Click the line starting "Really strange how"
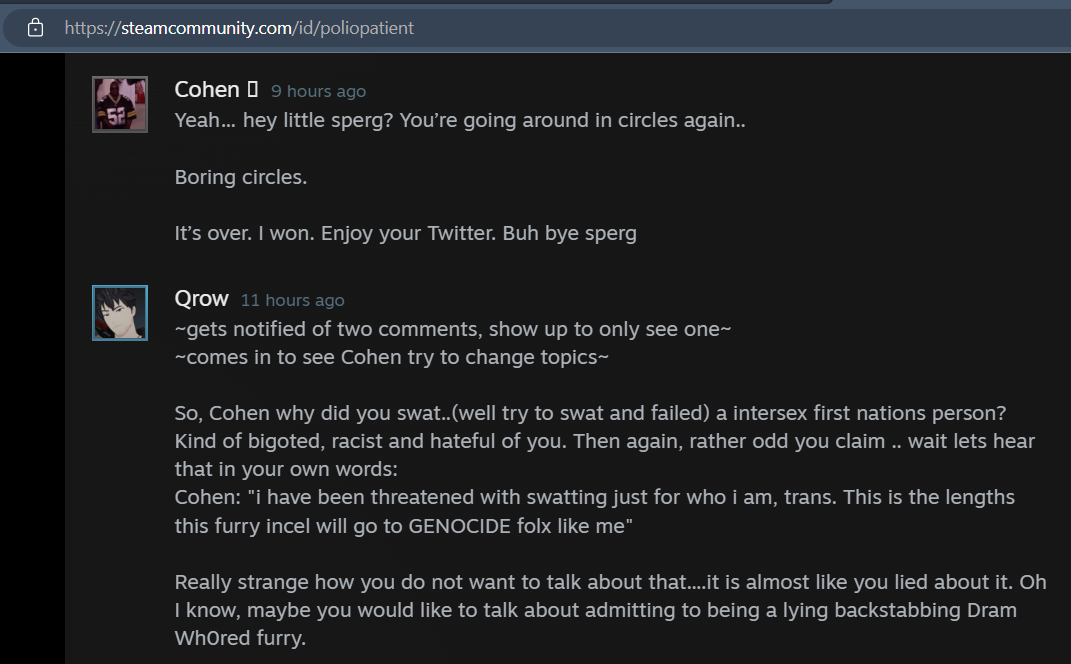 point(610,581)
